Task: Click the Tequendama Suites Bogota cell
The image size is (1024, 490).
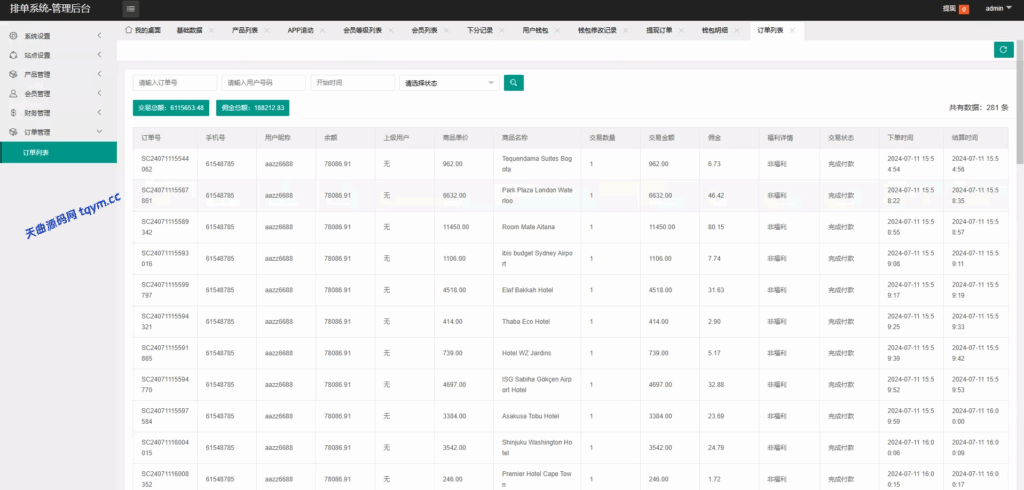Action: tap(537, 164)
